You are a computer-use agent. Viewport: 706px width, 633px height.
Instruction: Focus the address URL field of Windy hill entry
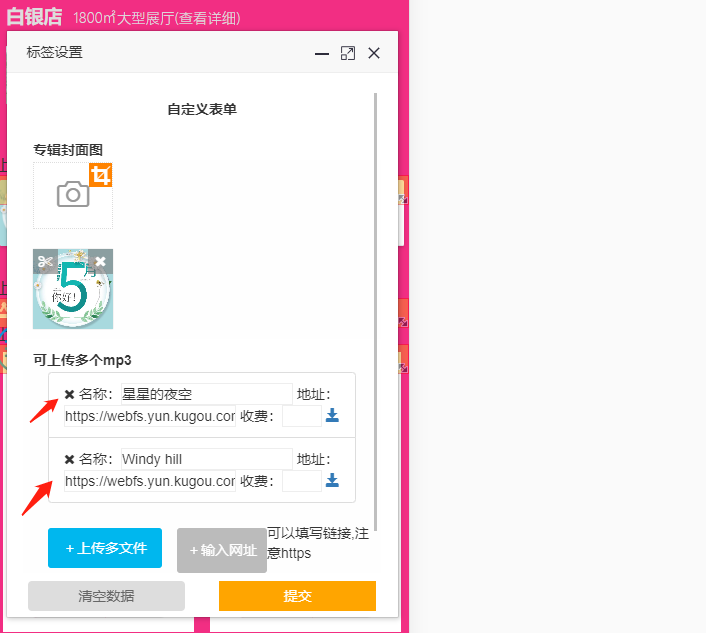pos(150,481)
